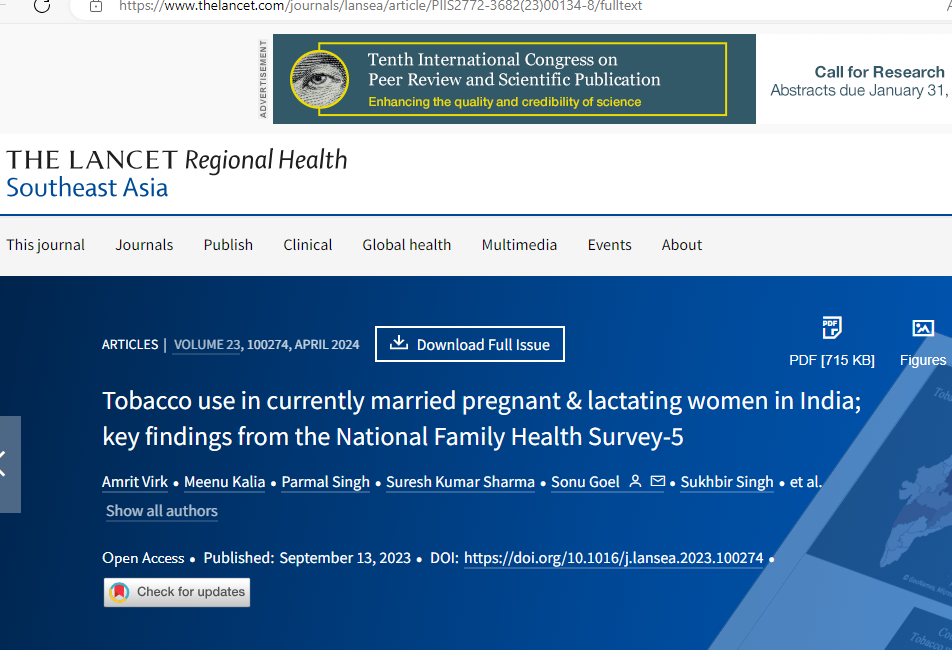
Task: Click the Download Full Issue button
Action: 470,343
